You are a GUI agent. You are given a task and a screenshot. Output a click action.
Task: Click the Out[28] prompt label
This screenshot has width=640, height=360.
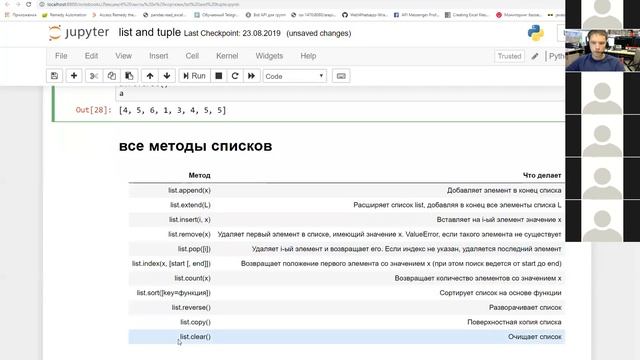click(93, 110)
